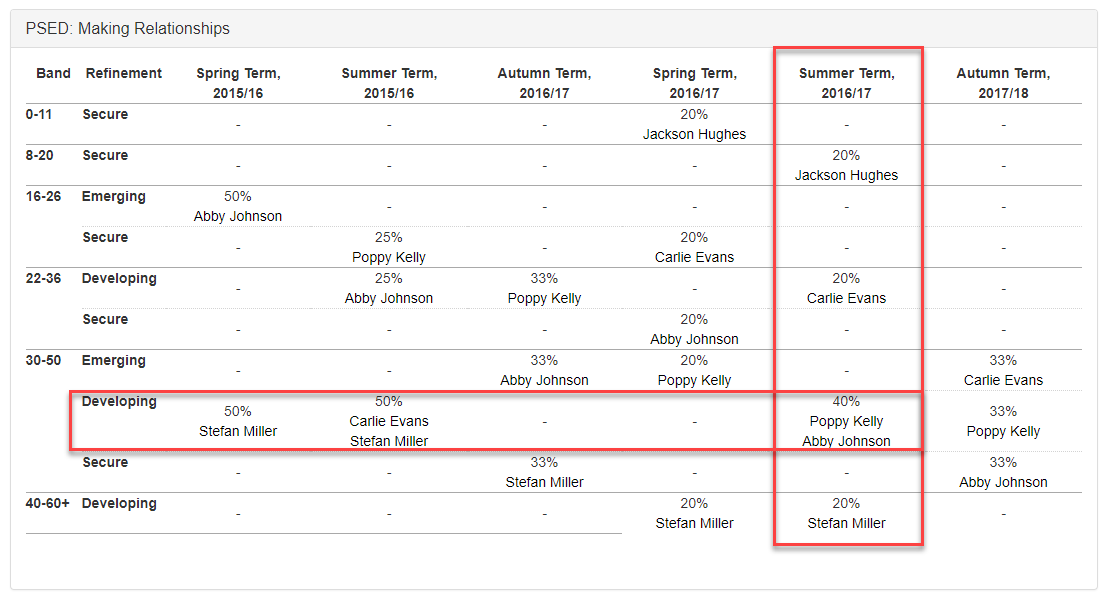Image resolution: width=1109 pixels, height=600 pixels.
Task: Click the Summer Term, 2015/16 column header
Action: pyautogui.click(x=389, y=83)
